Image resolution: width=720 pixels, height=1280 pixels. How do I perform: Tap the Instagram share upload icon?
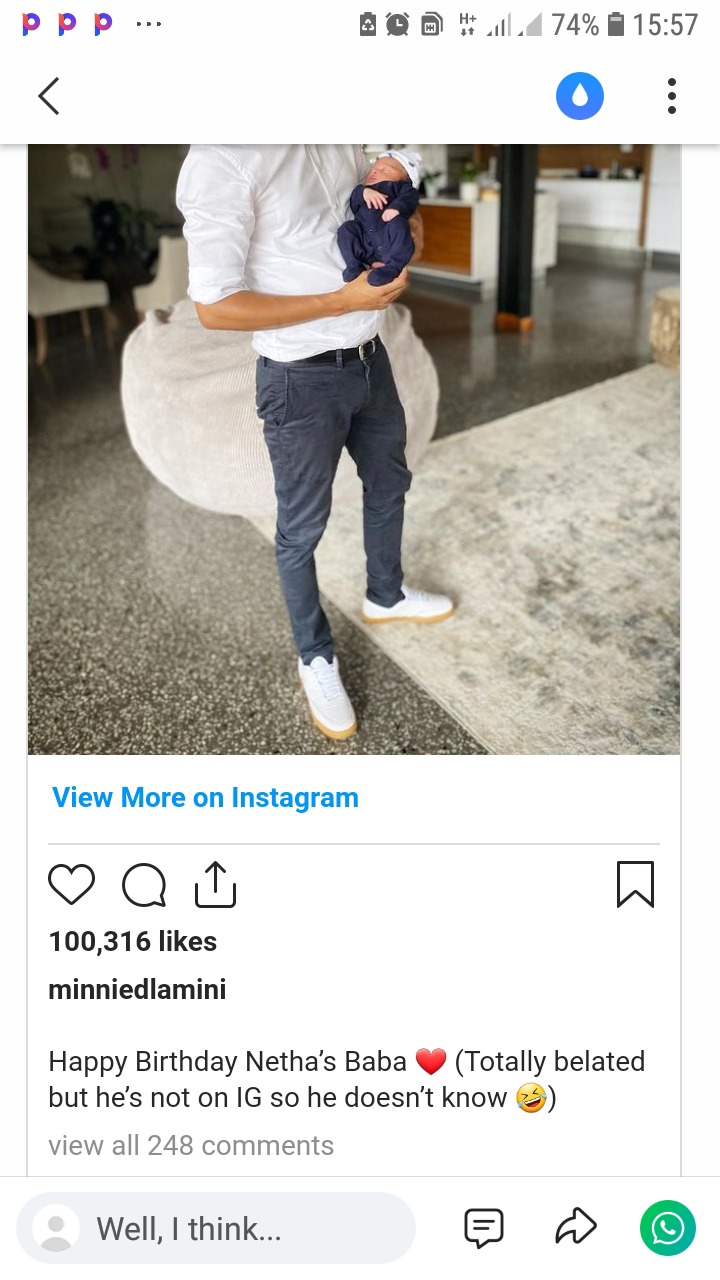pos(215,884)
